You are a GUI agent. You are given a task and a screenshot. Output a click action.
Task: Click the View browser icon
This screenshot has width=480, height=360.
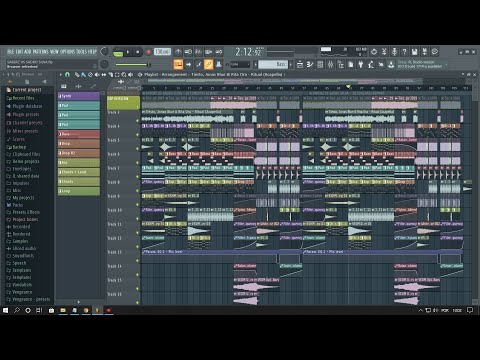340,64
